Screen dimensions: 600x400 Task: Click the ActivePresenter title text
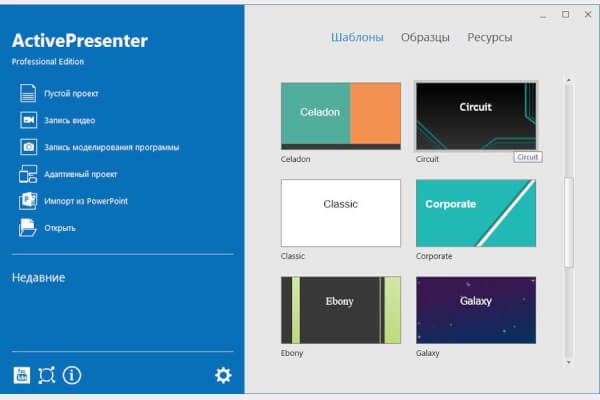click(80, 41)
